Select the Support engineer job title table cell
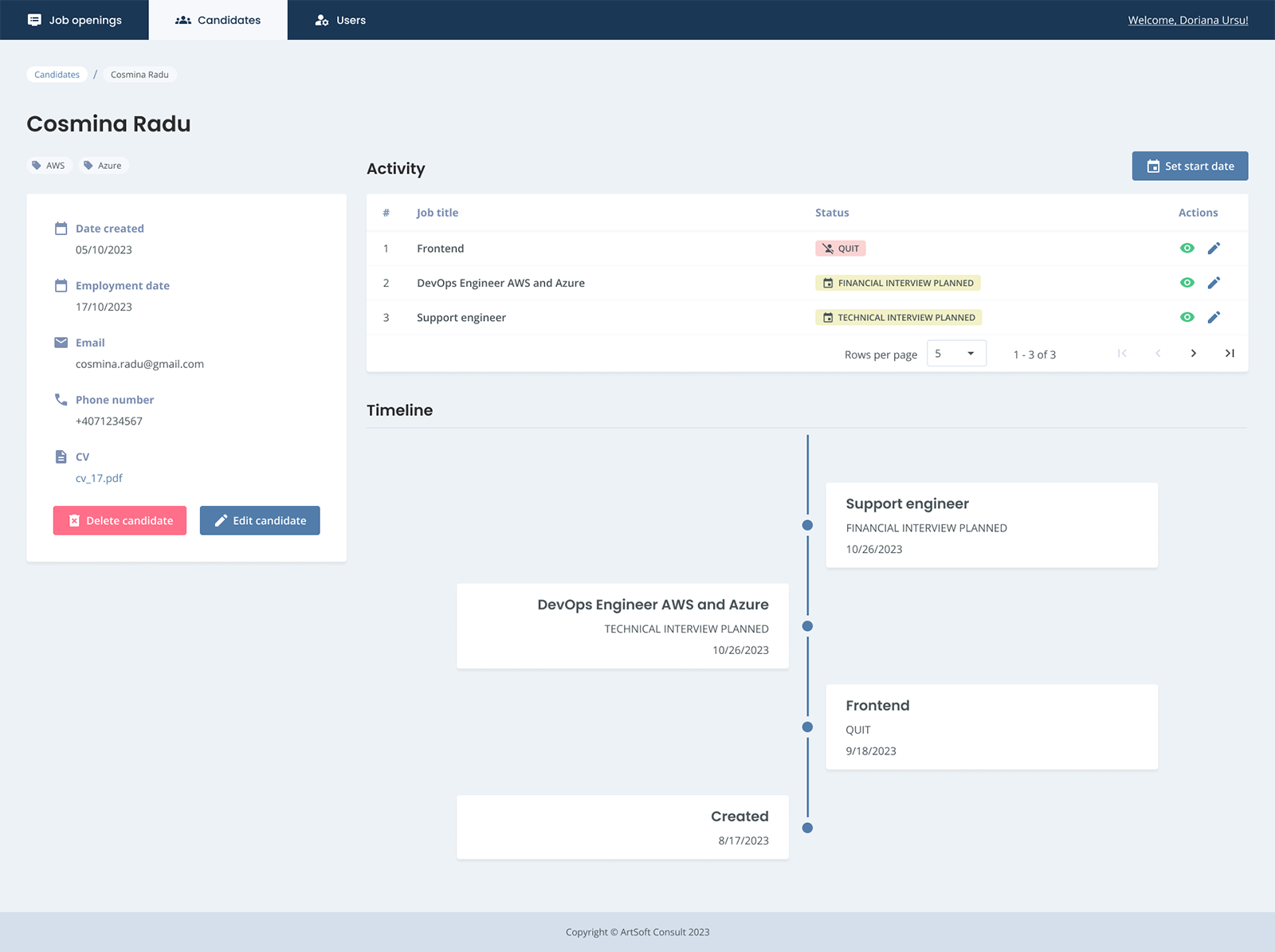1275x952 pixels. pyautogui.click(x=461, y=317)
